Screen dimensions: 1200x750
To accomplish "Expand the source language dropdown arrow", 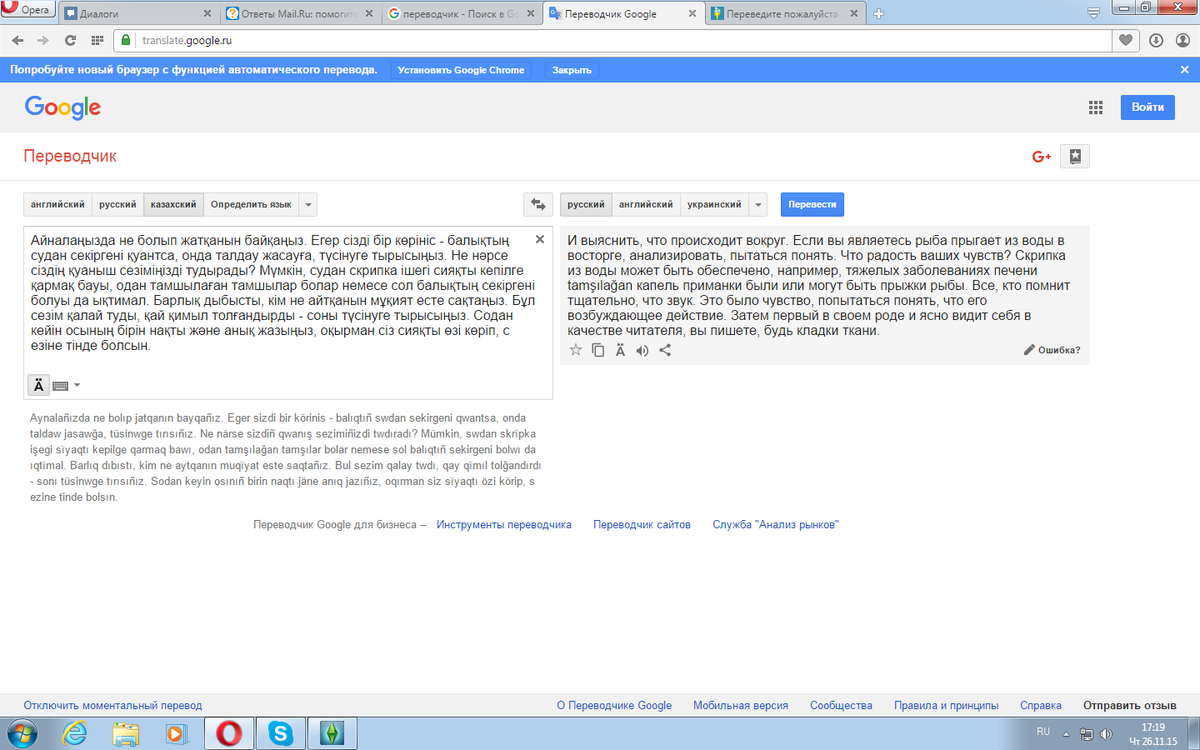I will (308, 204).
